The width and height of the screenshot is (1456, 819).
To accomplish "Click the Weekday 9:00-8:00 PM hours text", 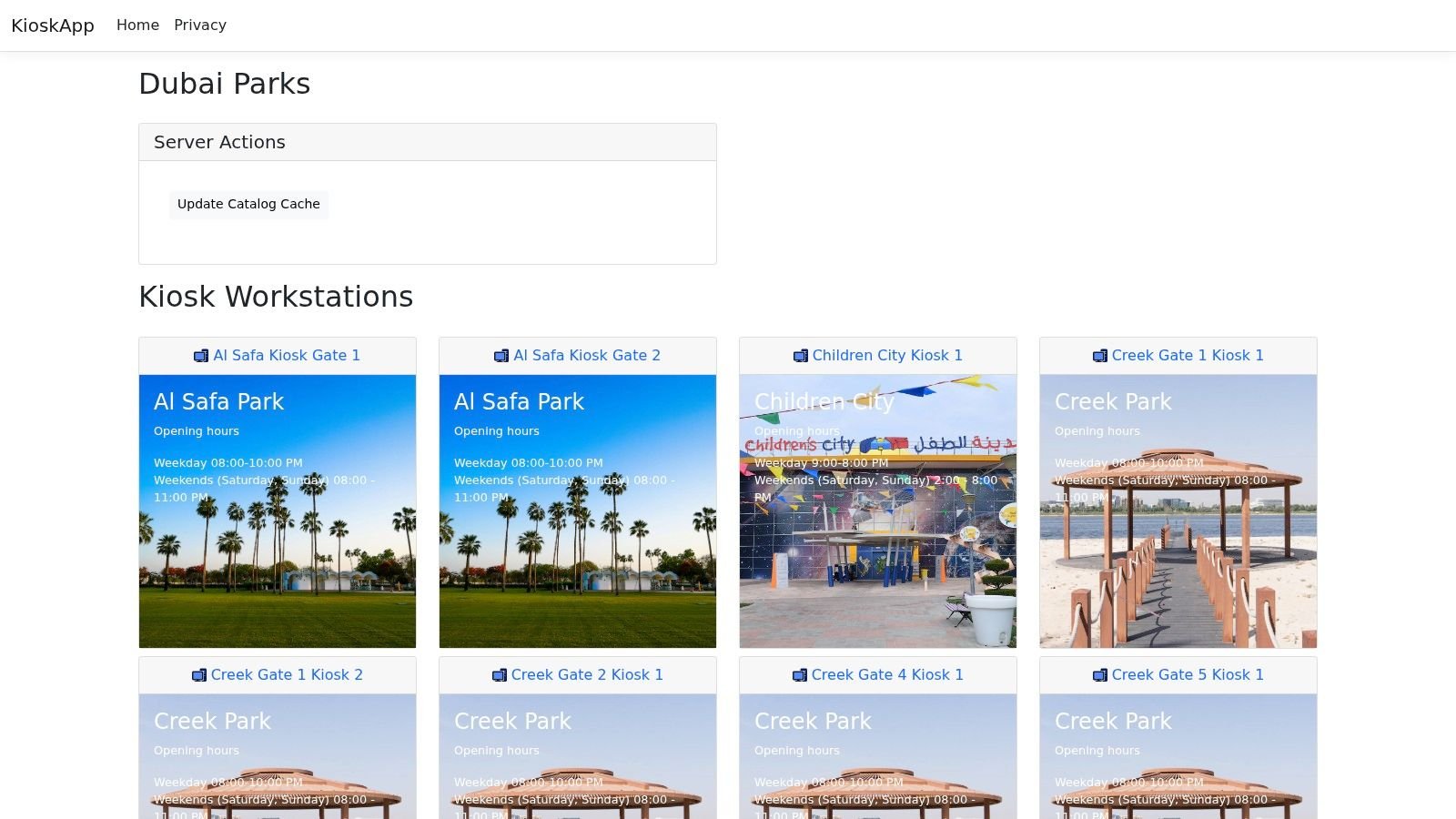I will pos(822,463).
